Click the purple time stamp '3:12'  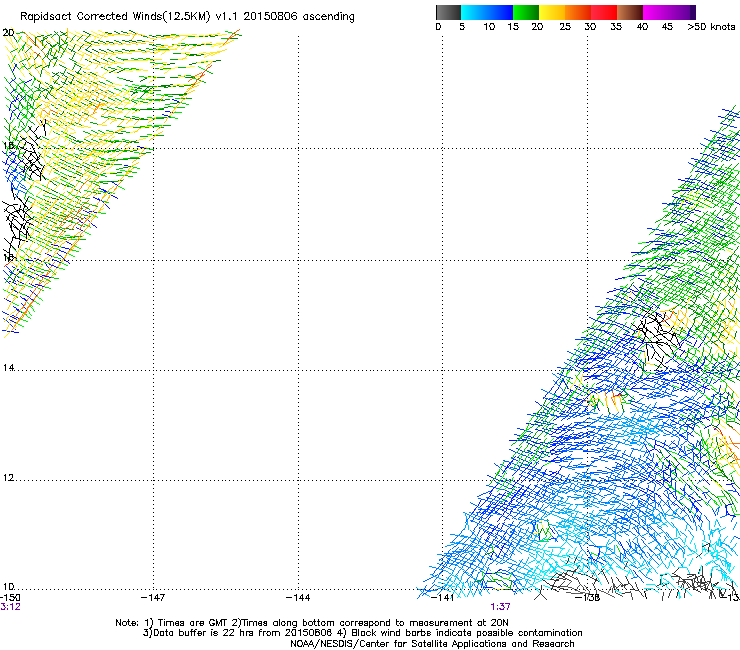pyautogui.click(x=10, y=607)
